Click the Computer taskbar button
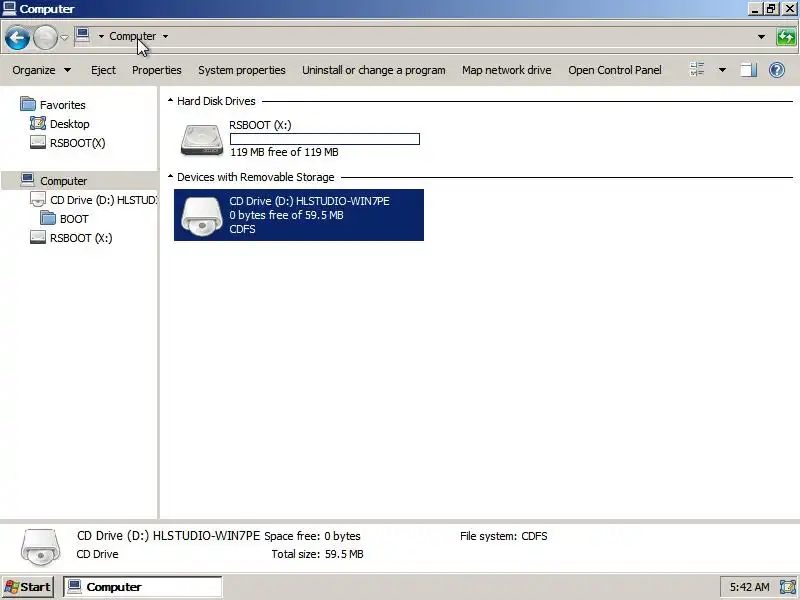Screen dimensions: 800x600 click(x=143, y=587)
